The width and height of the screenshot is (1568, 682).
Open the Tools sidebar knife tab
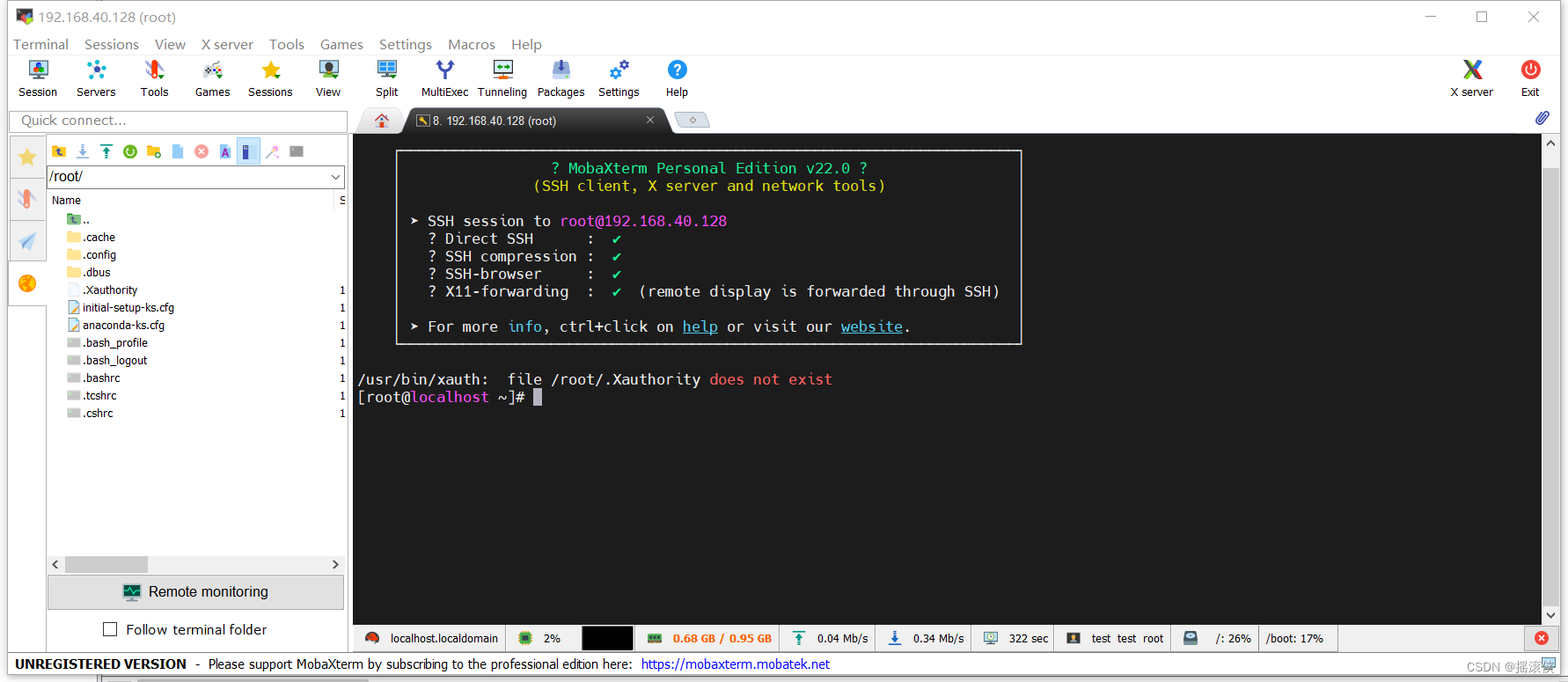(27, 199)
